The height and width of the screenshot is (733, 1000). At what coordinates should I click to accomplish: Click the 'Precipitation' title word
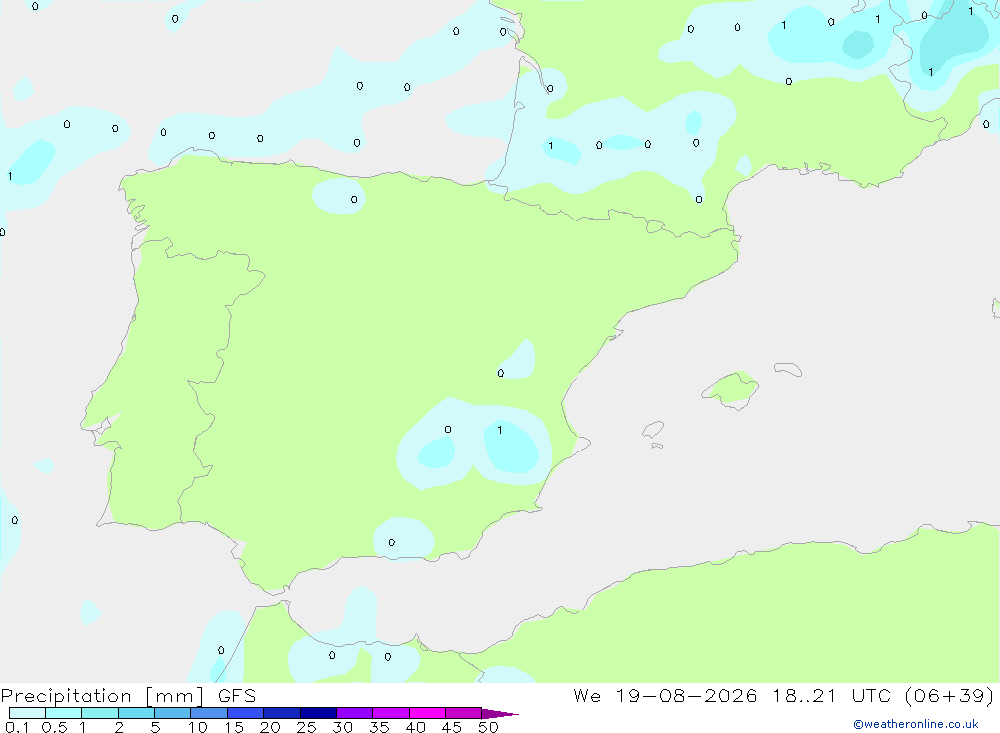coord(66,696)
